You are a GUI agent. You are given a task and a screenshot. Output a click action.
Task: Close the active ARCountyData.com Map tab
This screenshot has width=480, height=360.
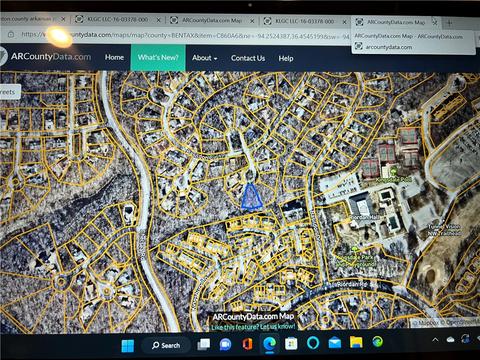click(435, 22)
